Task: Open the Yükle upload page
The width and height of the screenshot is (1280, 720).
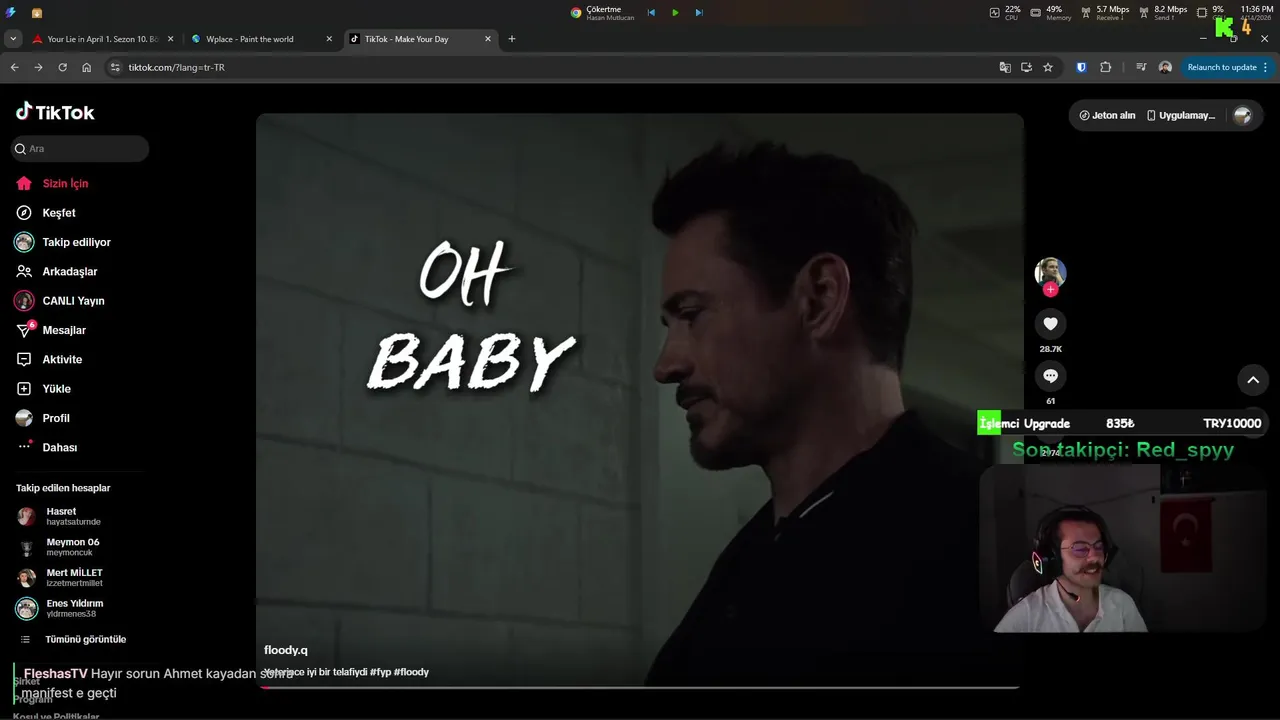Action: click(56, 389)
